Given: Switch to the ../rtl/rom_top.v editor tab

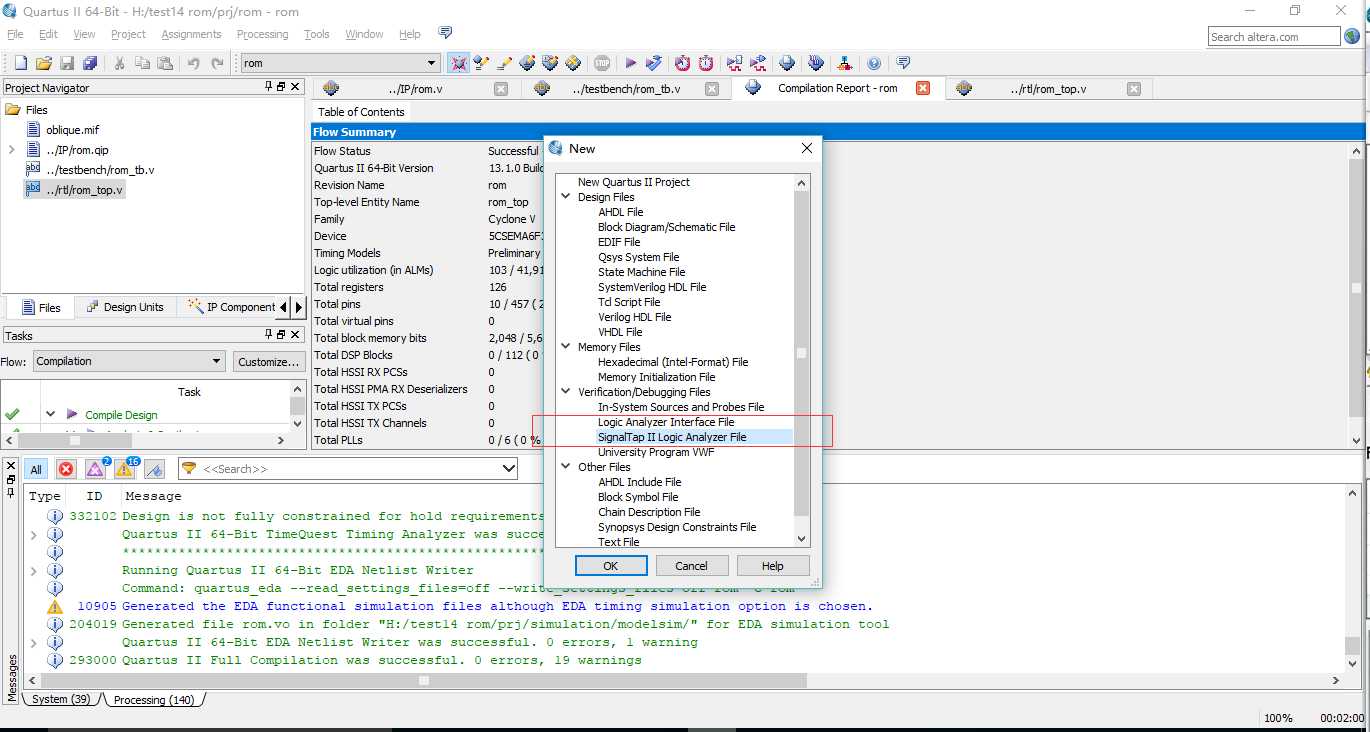Looking at the screenshot, I should (1047, 89).
